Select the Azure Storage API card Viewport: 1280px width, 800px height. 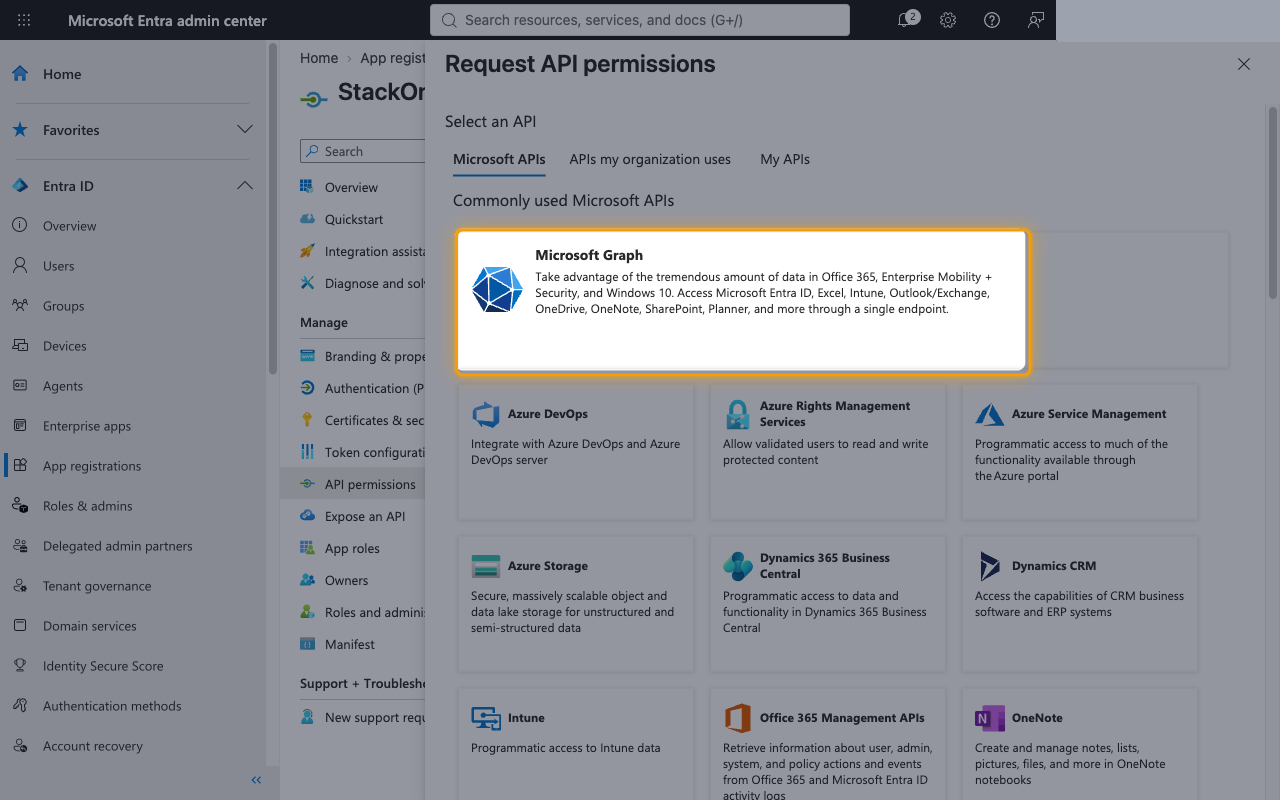click(x=576, y=604)
